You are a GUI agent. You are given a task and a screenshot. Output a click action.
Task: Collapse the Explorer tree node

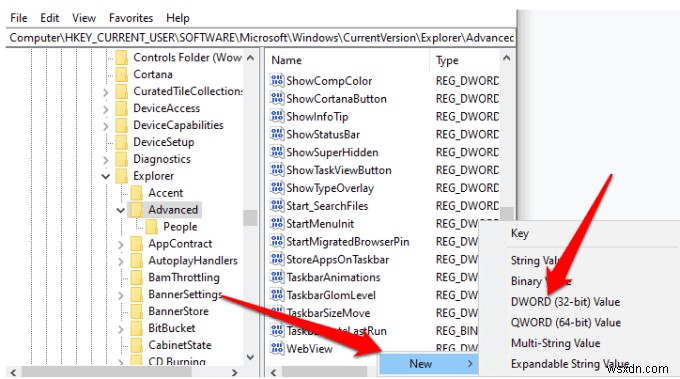[x=105, y=176]
